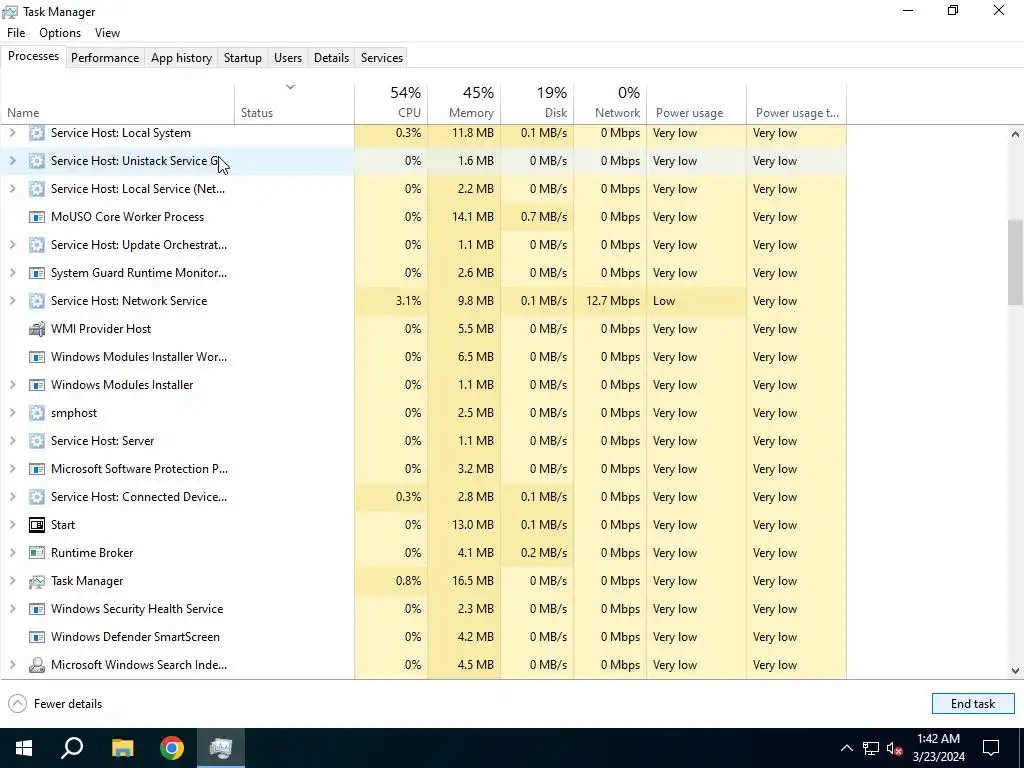Expand the Service Host: Unistack Service Group
This screenshot has width=1024, height=768.
12,161
